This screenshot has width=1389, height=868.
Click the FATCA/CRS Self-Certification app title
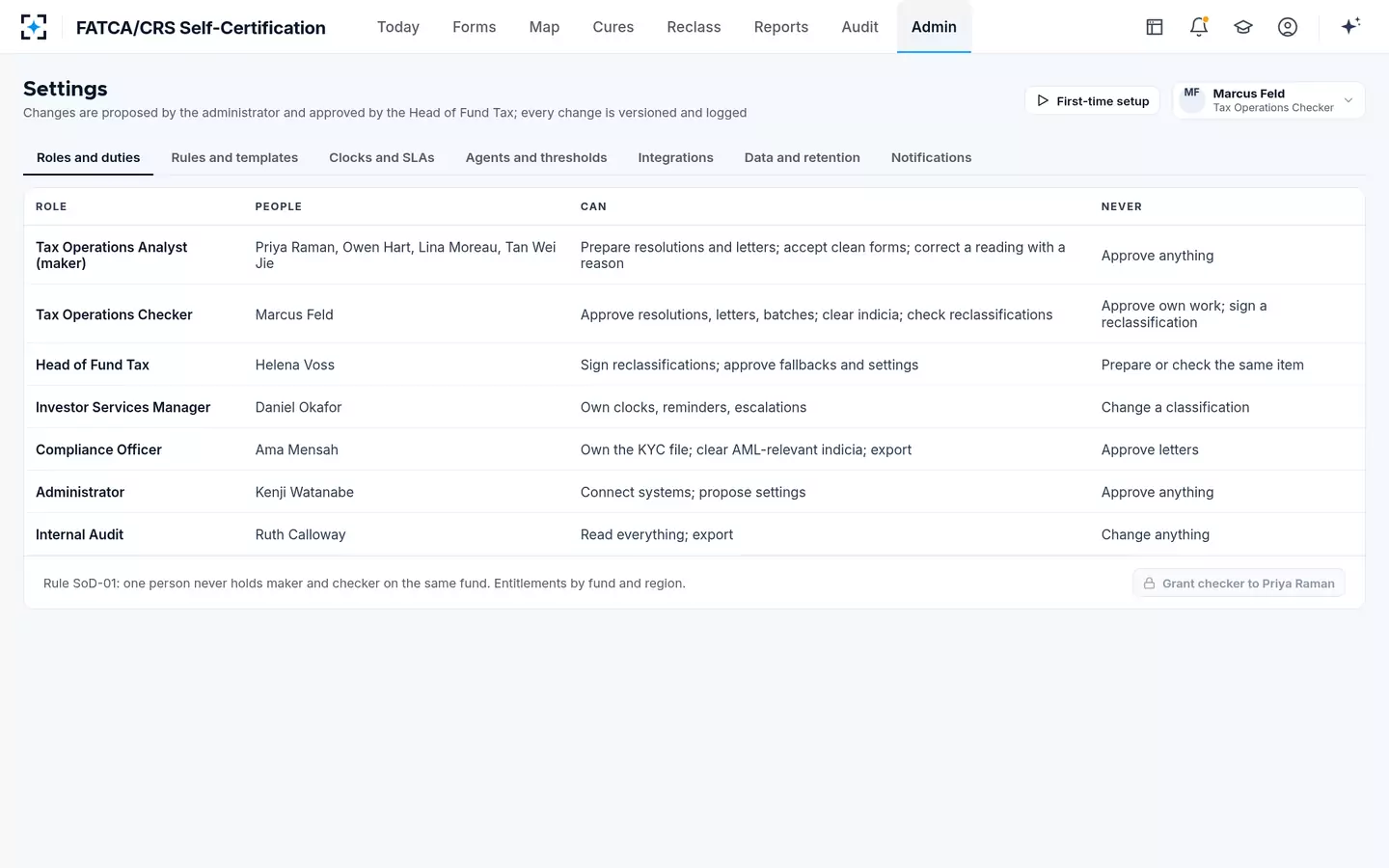[201, 28]
